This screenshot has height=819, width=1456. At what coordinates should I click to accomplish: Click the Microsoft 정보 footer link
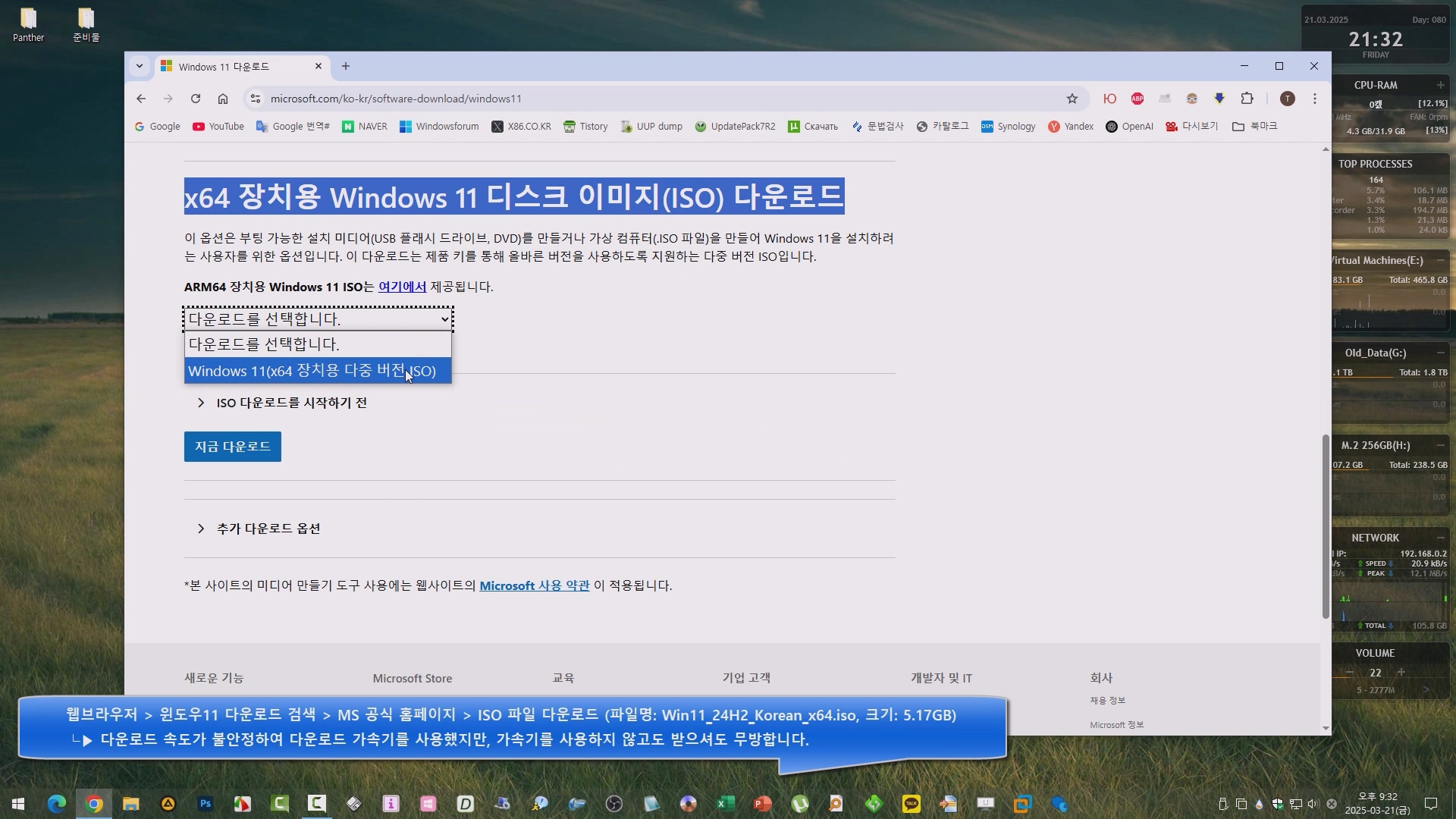1116,725
